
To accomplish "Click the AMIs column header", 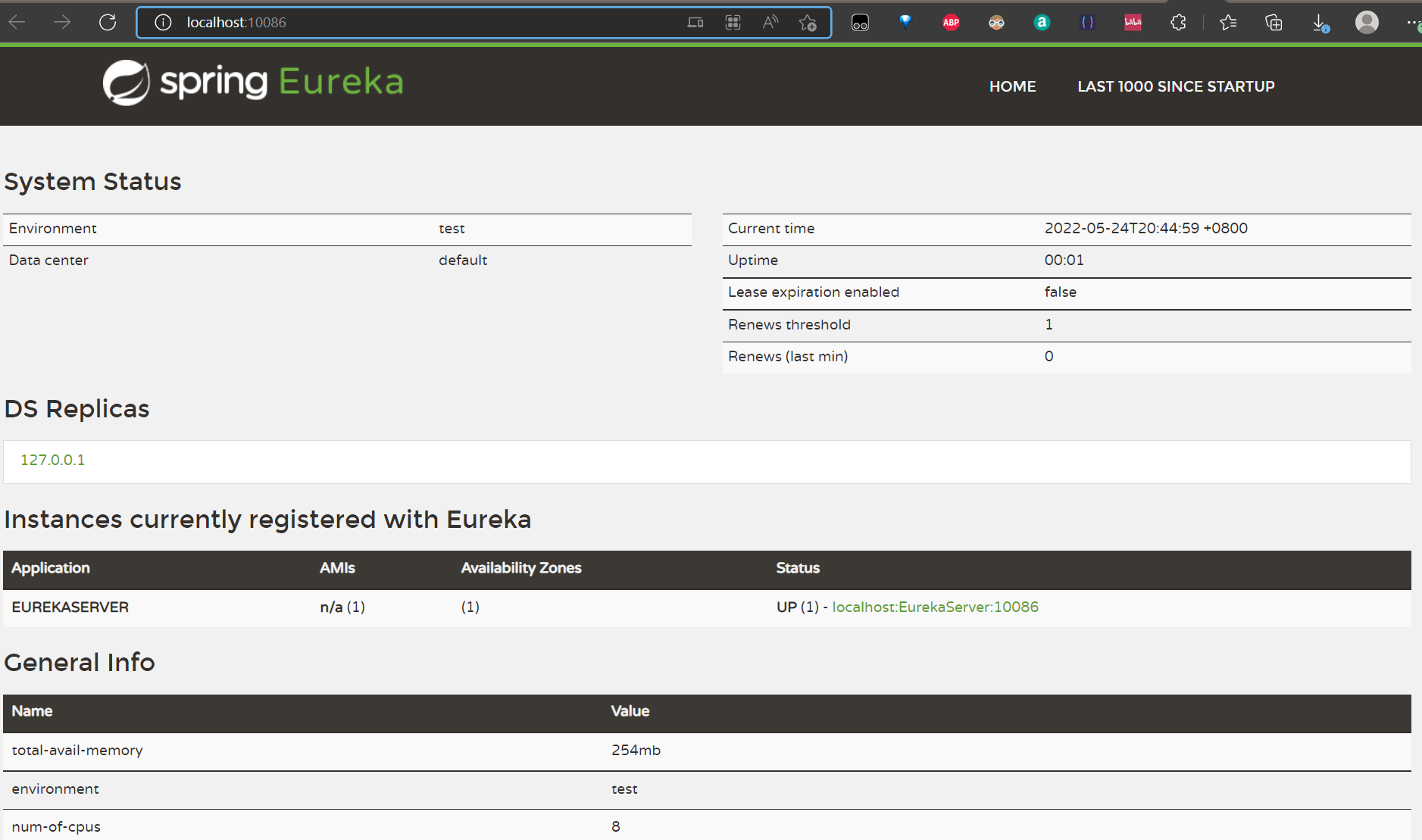I will [337, 567].
